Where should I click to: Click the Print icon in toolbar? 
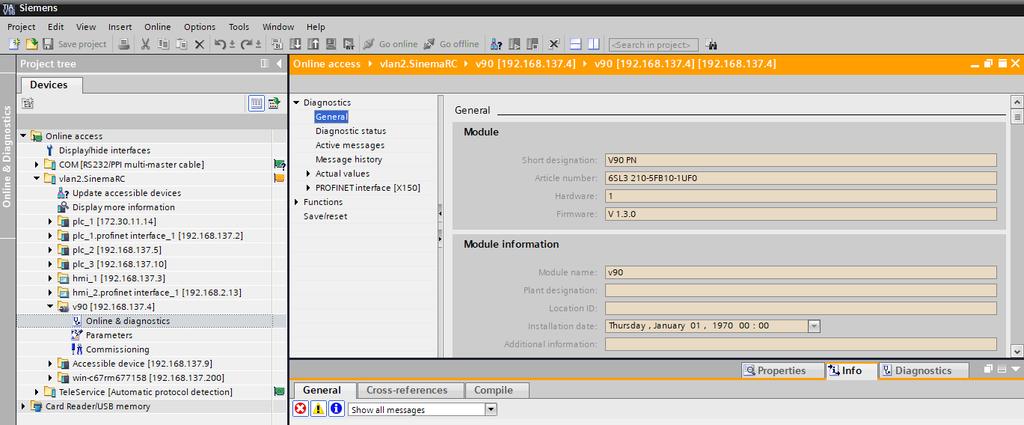tap(124, 44)
